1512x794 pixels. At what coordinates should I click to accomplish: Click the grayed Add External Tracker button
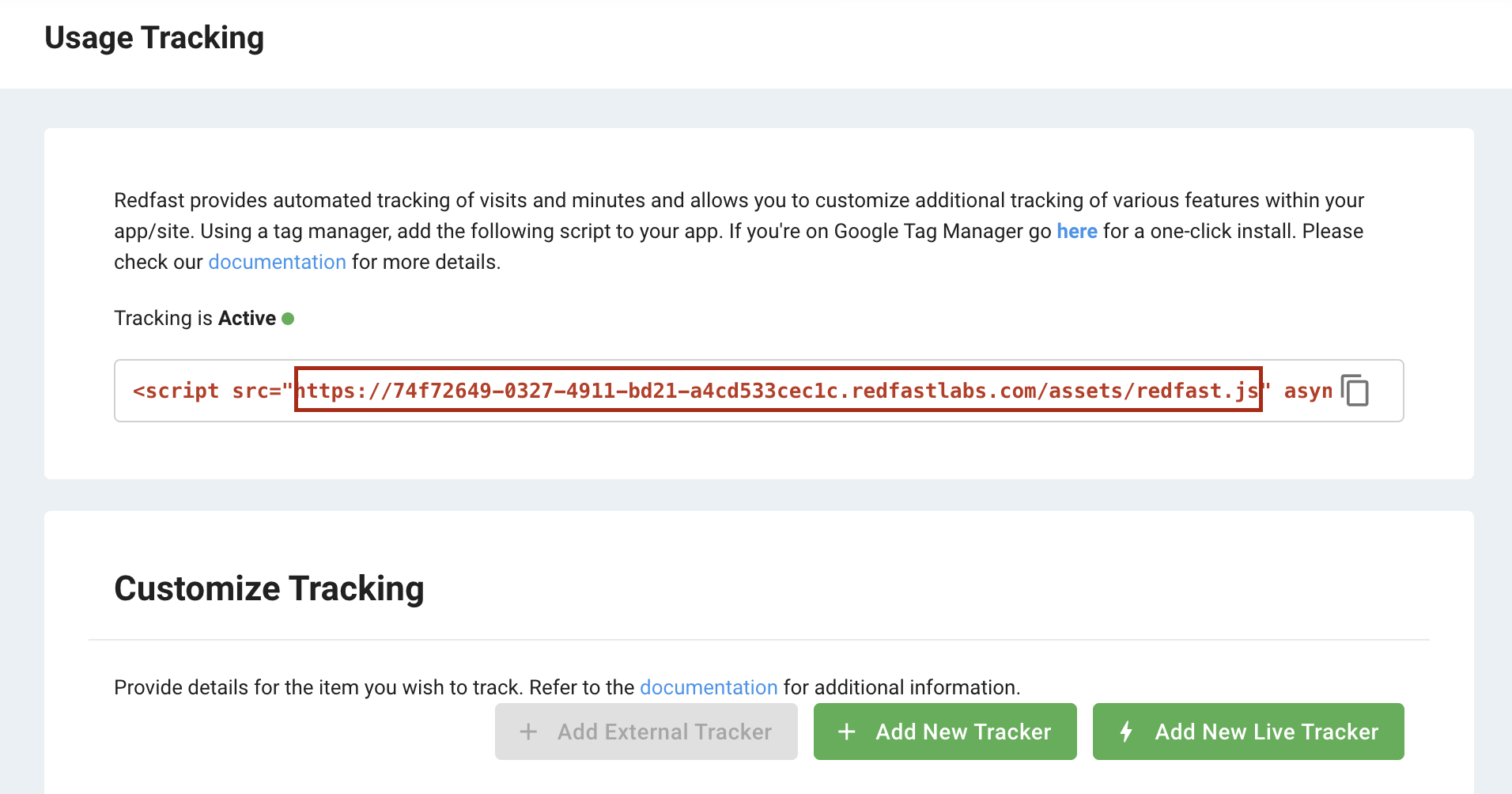[x=646, y=732]
